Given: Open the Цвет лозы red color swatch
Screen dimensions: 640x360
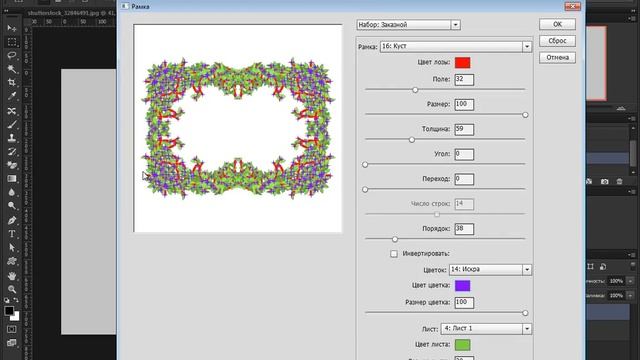Looking at the screenshot, I should click(x=462, y=62).
